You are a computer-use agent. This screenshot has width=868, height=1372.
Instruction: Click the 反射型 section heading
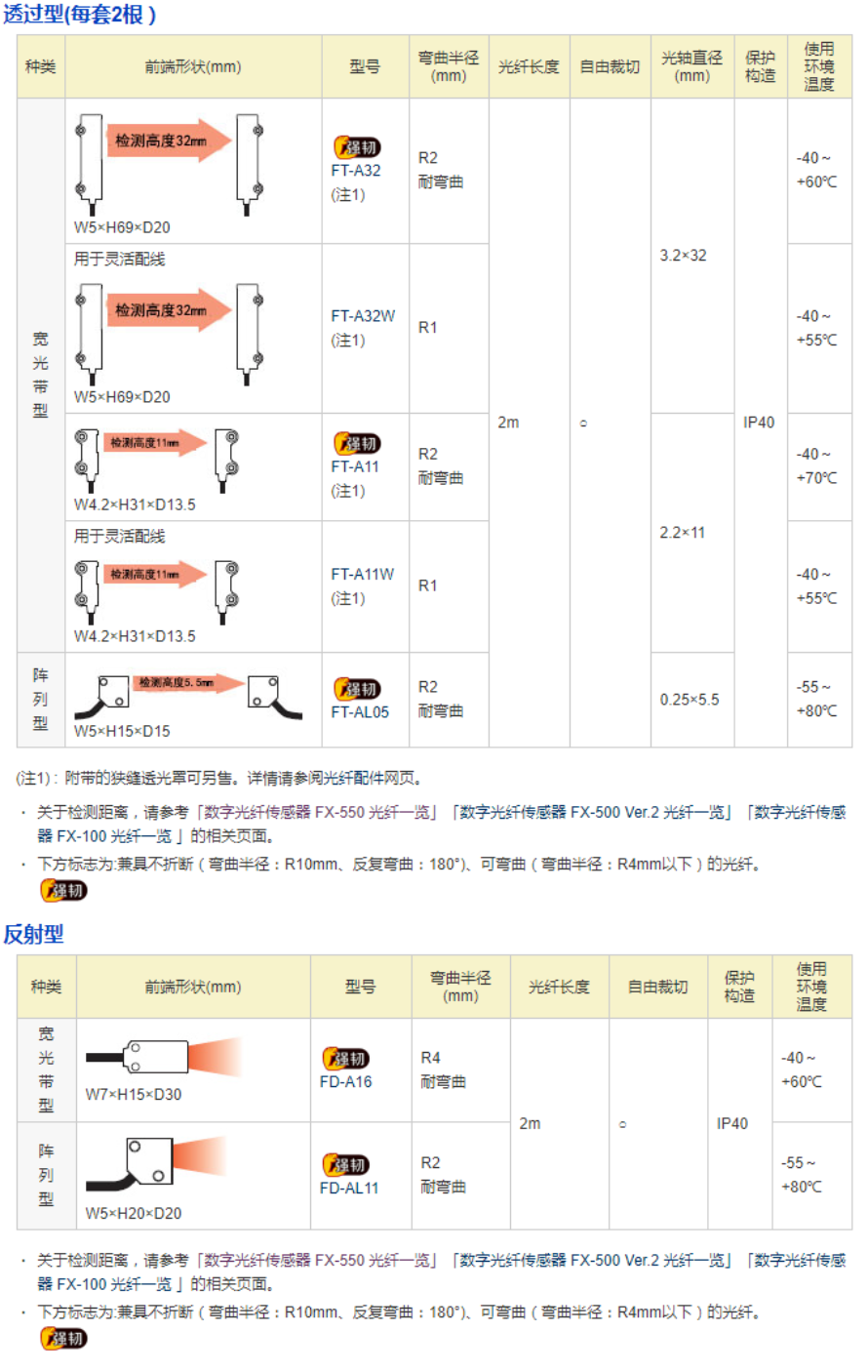[x=33, y=934]
